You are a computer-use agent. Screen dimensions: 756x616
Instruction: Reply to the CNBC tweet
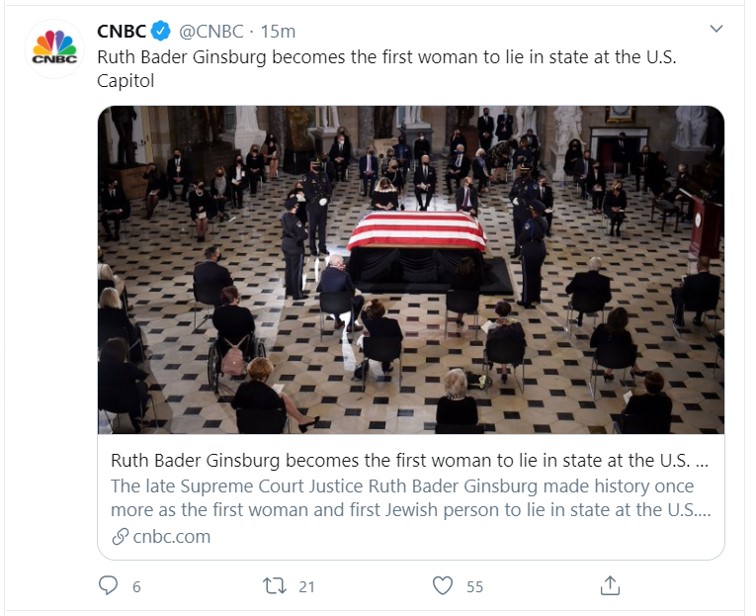point(109,585)
